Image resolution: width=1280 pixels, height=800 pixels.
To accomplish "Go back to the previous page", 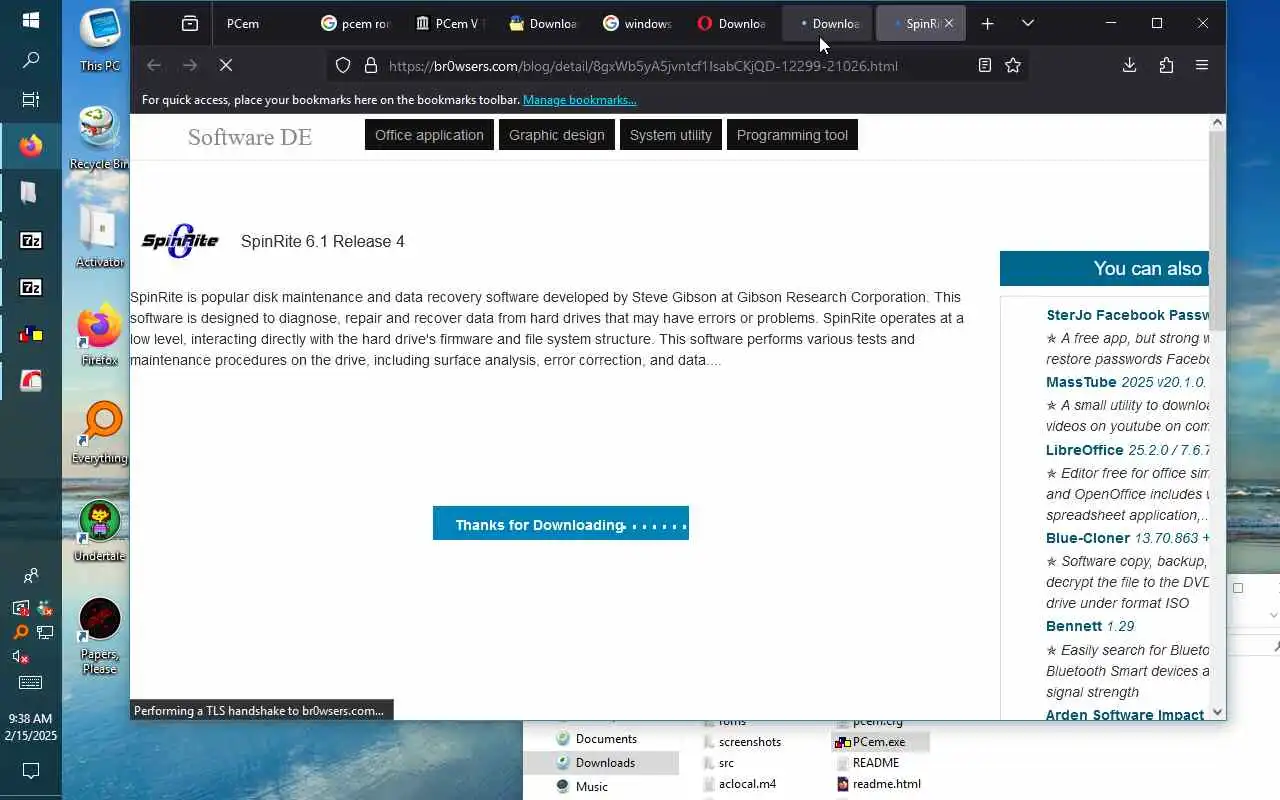I will [x=153, y=65].
